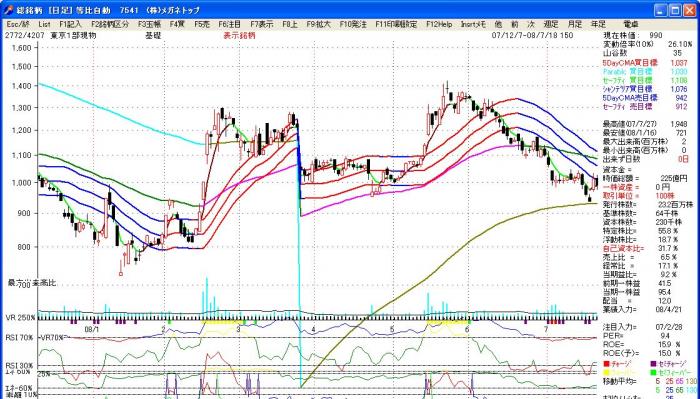The height and width of the screenshot is (399, 700).
Task: Click F9拡大 to enlarge the chart
Action: click(319, 25)
